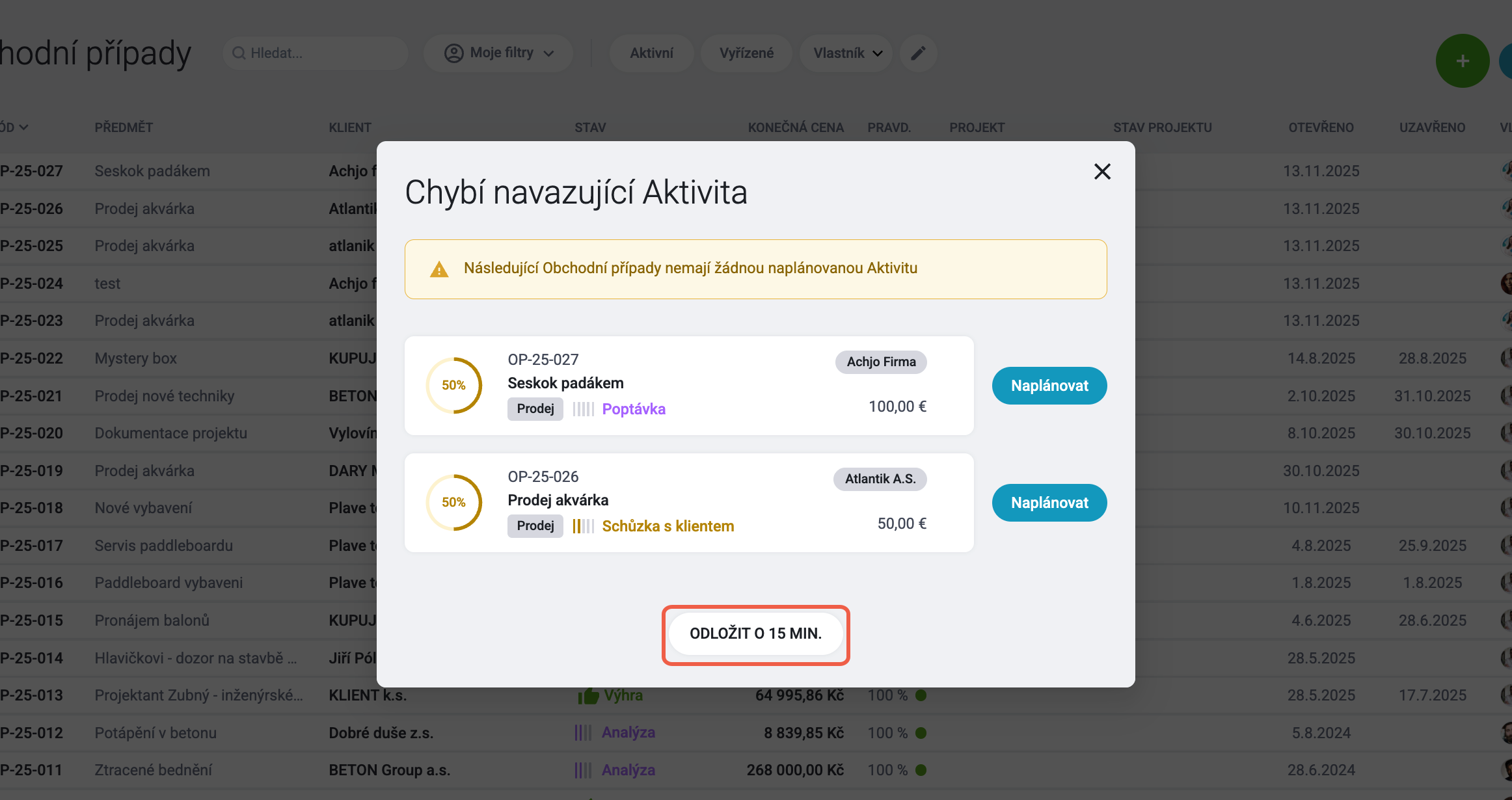
Task: Click the user icon in Moje filtry
Action: tap(453, 53)
